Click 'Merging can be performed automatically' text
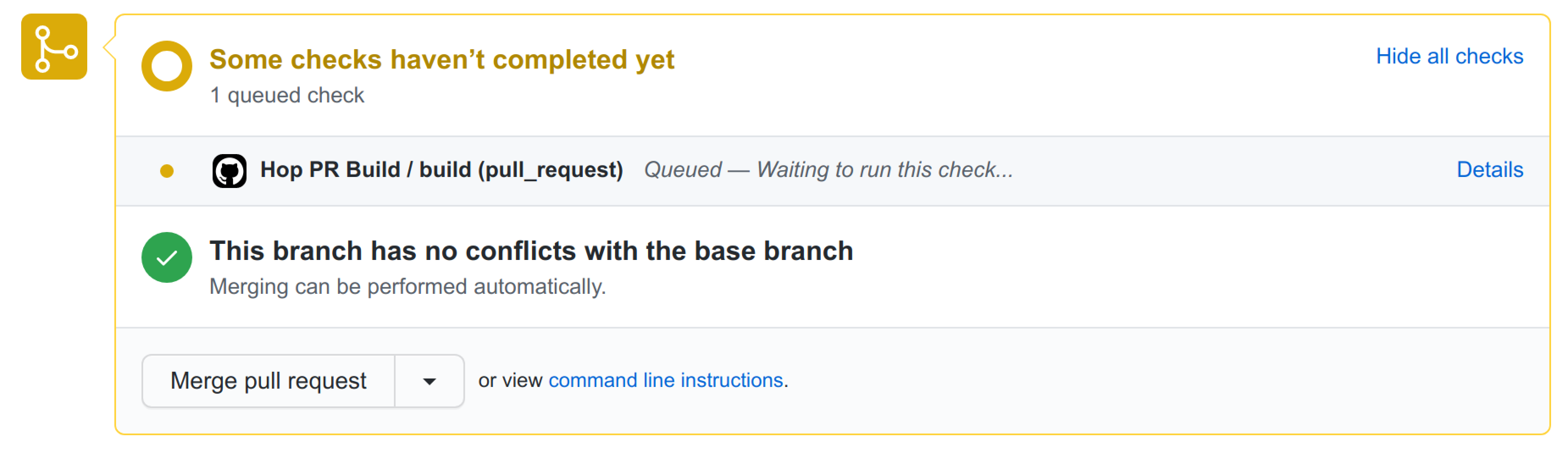 pos(407,286)
